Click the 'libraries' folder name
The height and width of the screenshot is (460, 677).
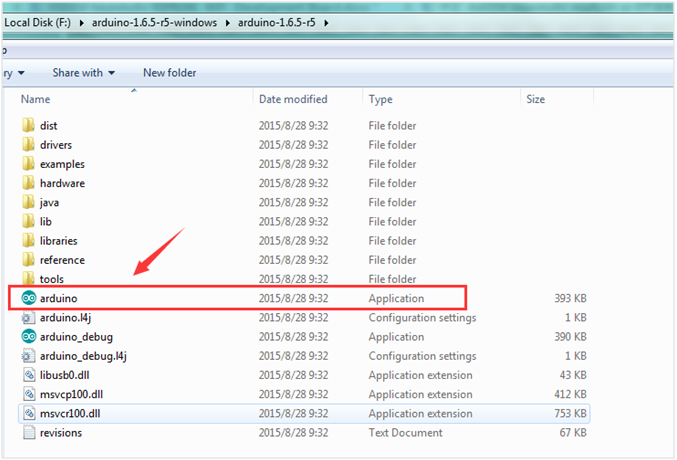click(x=59, y=241)
